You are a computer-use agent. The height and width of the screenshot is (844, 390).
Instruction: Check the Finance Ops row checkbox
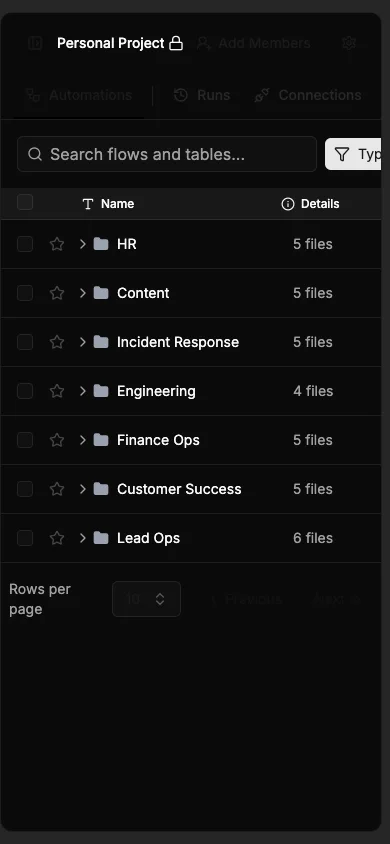pyautogui.click(x=25, y=440)
